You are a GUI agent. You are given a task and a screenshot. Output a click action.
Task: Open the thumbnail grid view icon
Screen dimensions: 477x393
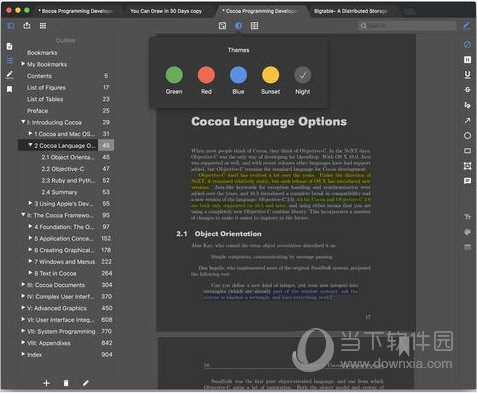tap(43, 26)
